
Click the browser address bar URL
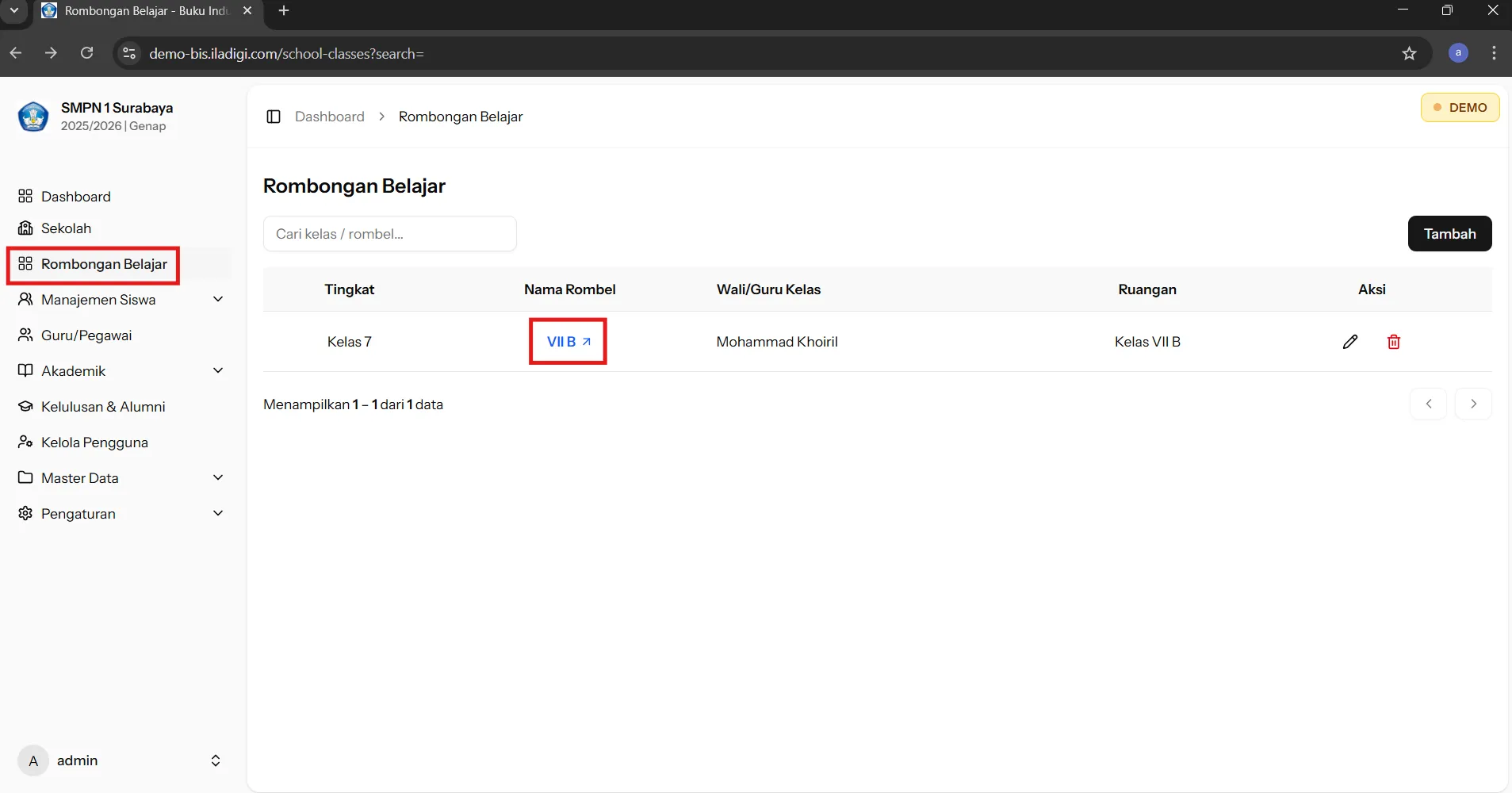286,54
